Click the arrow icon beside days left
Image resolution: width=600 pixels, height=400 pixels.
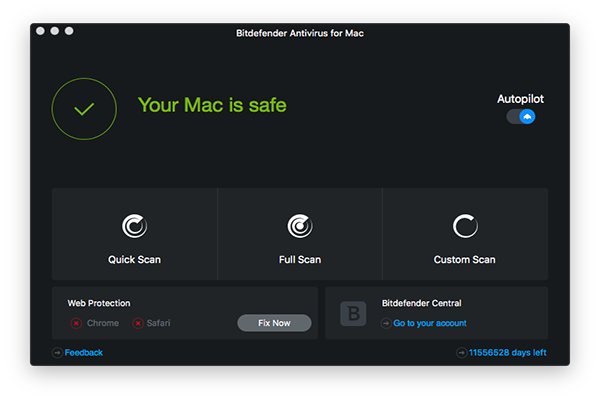pyautogui.click(x=460, y=352)
